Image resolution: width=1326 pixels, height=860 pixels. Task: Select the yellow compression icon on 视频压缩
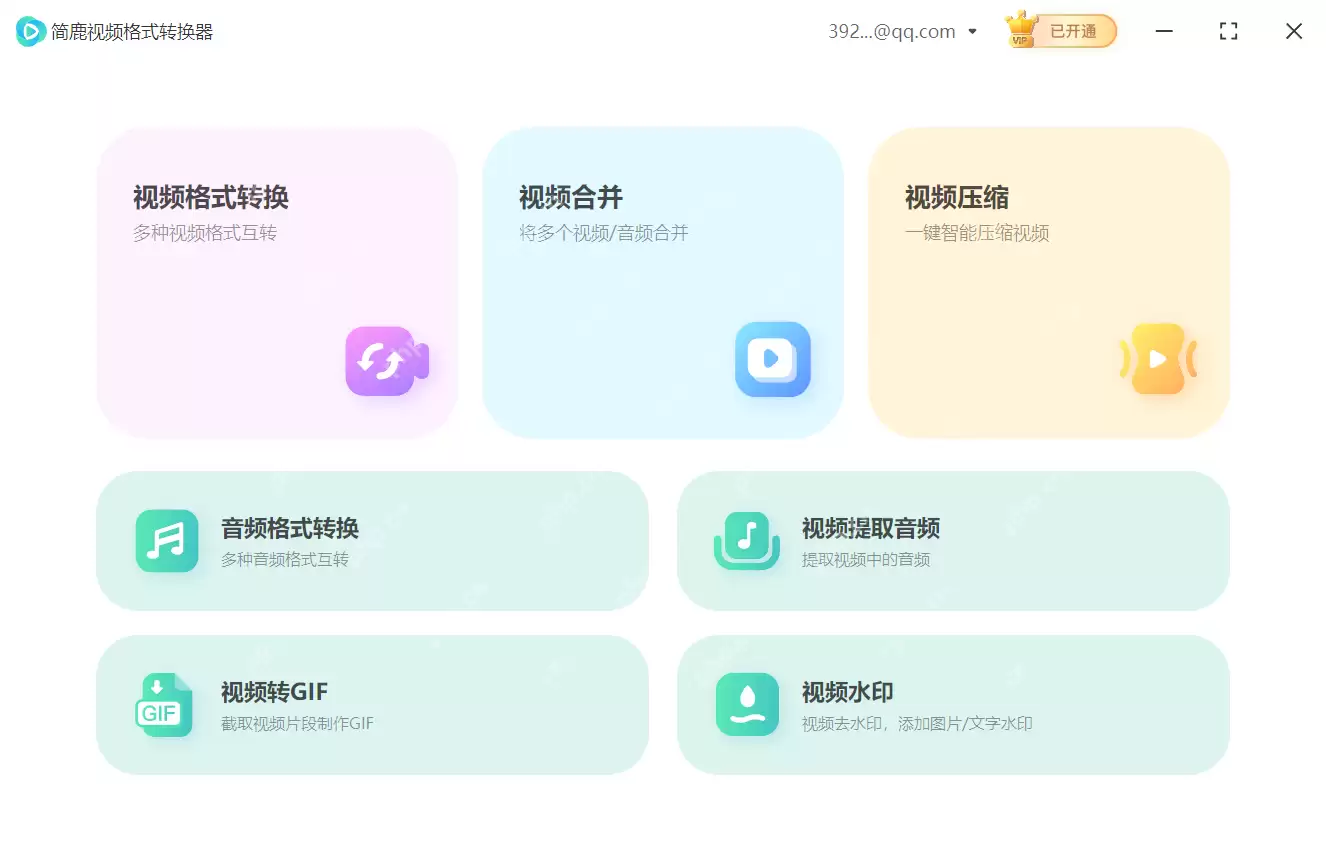pyautogui.click(x=1159, y=360)
